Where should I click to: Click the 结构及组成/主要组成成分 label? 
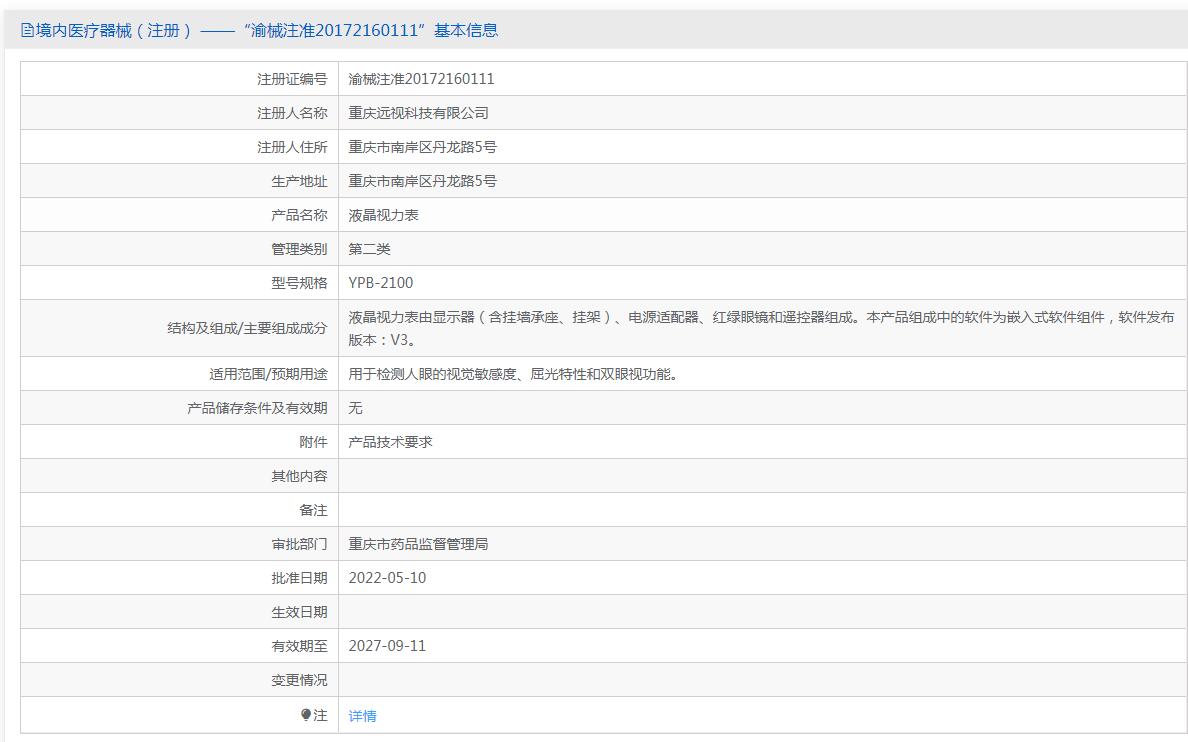click(247, 328)
